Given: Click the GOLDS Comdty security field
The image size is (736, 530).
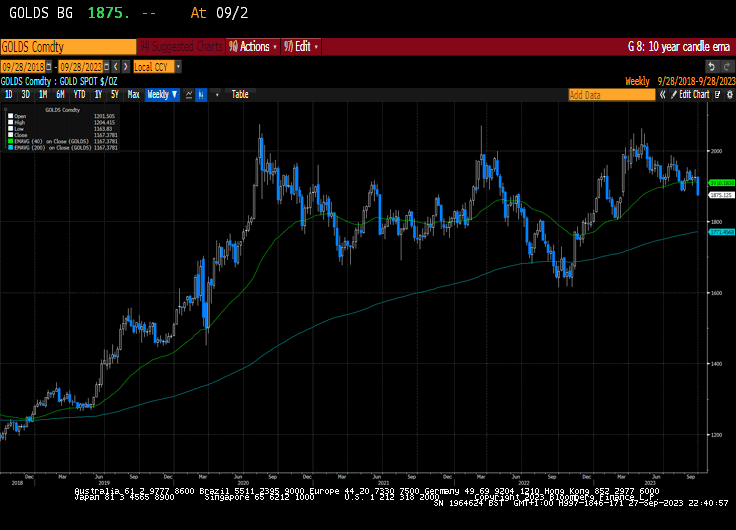Looking at the screenshot, I should [68, 46].
